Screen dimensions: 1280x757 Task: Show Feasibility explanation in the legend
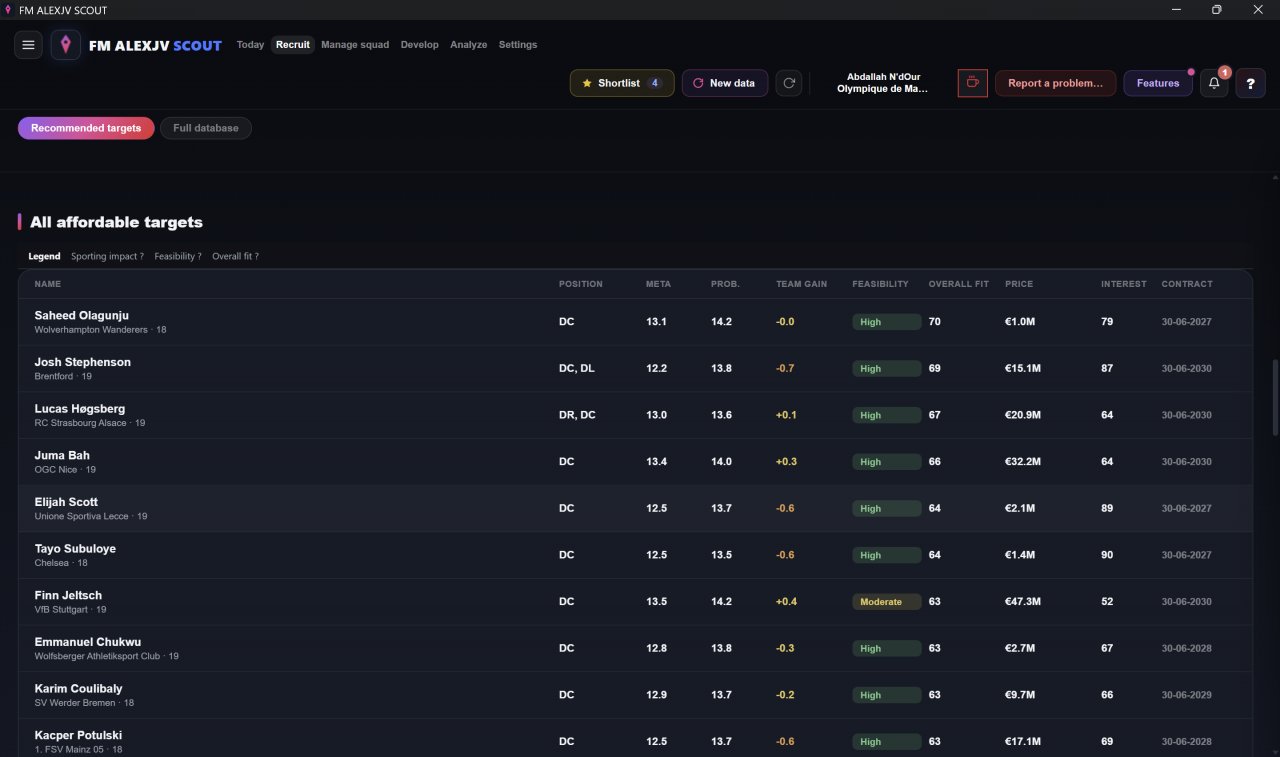tap(178, 257)
